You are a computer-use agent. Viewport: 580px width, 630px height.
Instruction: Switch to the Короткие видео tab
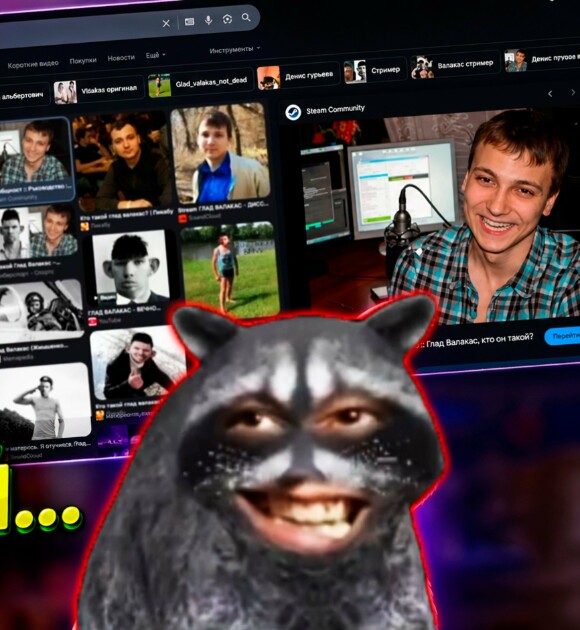[x=33, y=64]
